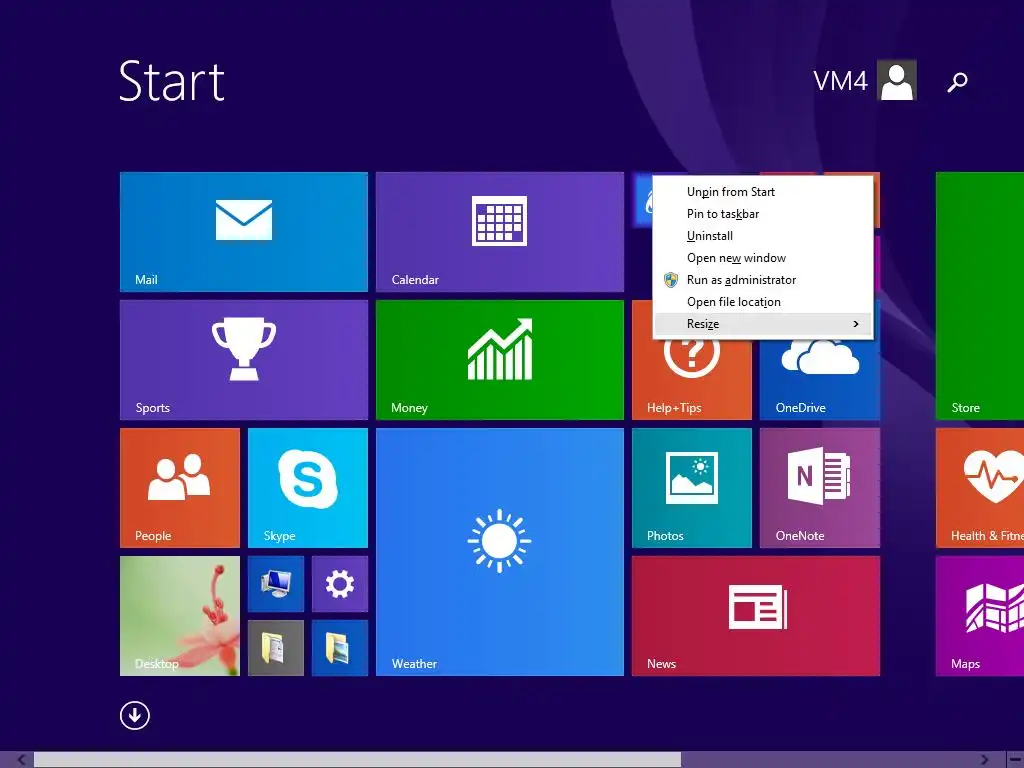Viewport: 1024px width, 768px height.
Task: Click the VM4 user name
Action: tap(840, 81)
